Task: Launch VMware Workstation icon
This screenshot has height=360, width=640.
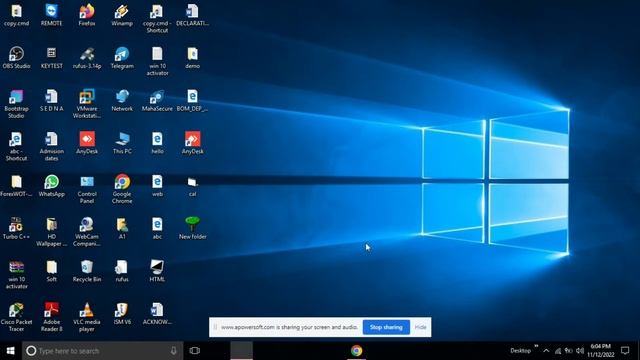Action: pyautogui.click(x=87, y=104)
